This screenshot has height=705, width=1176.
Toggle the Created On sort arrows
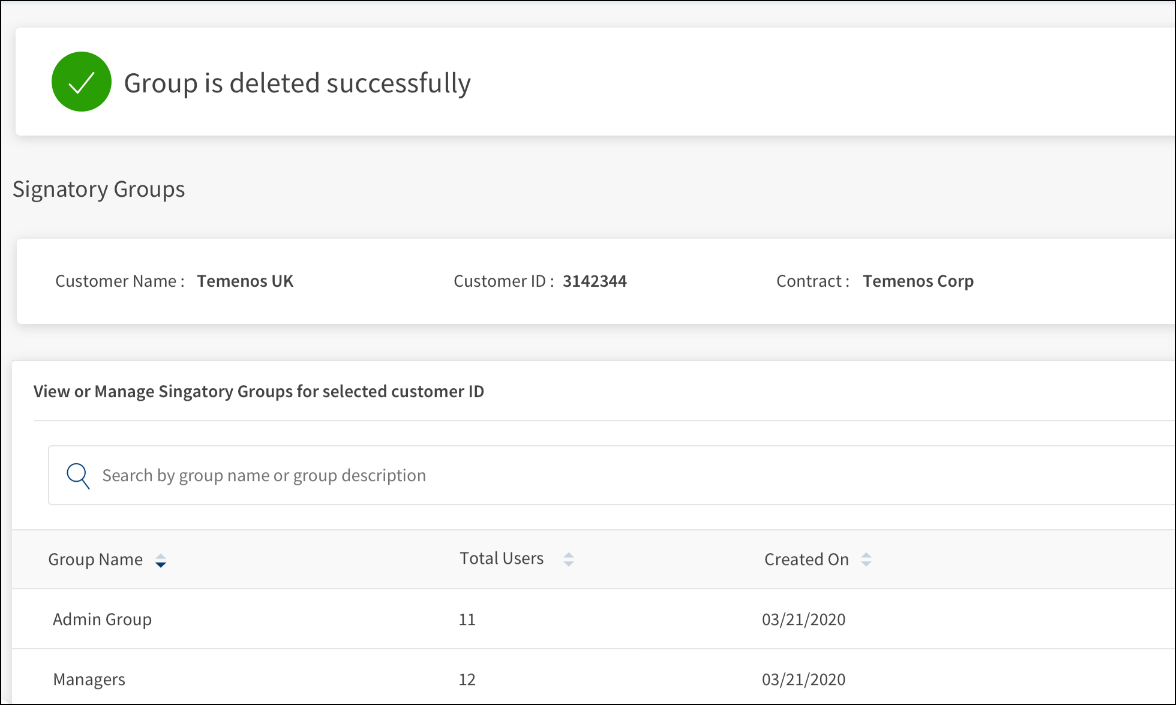point(866,560)
